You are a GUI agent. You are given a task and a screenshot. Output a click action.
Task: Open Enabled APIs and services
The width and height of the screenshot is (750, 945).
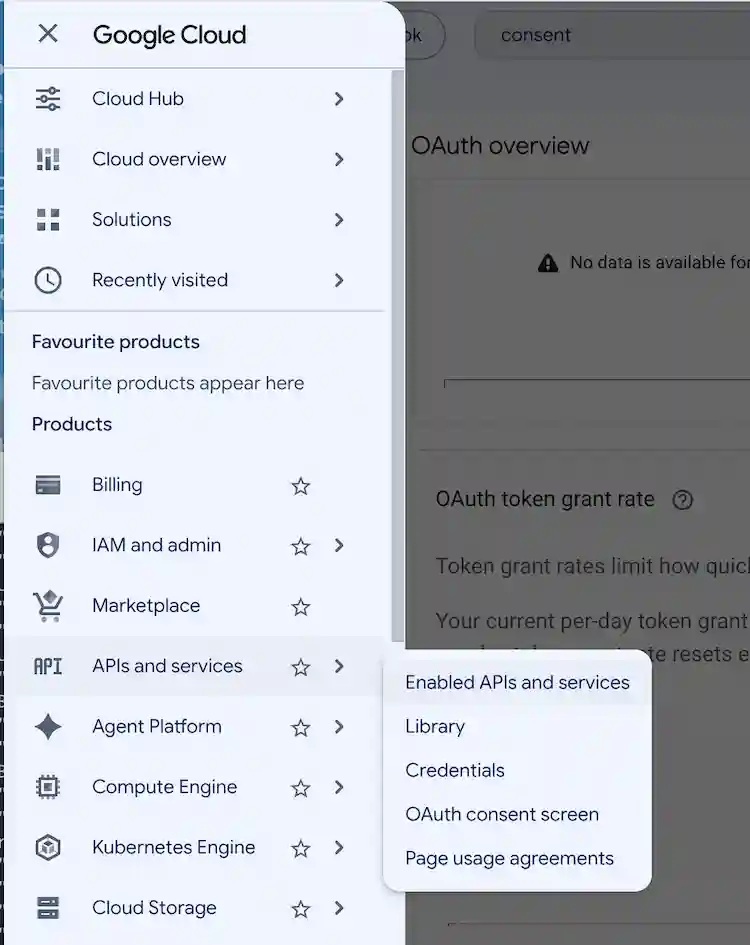[517, 682]
